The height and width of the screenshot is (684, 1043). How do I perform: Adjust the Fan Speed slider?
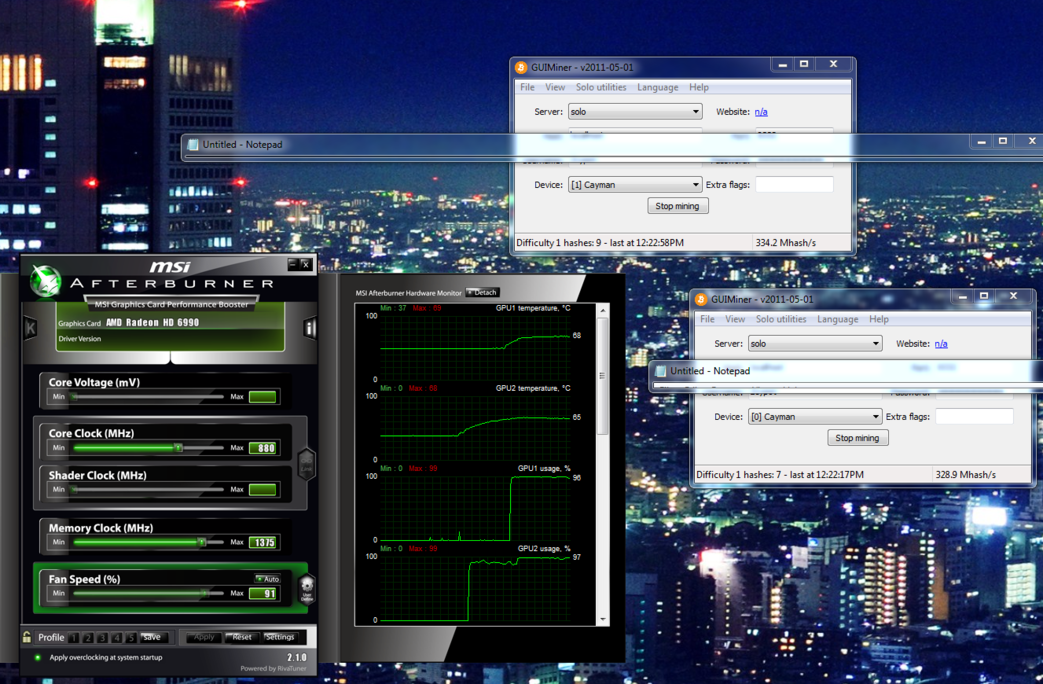pyautogui.click(x=148, y=594)
